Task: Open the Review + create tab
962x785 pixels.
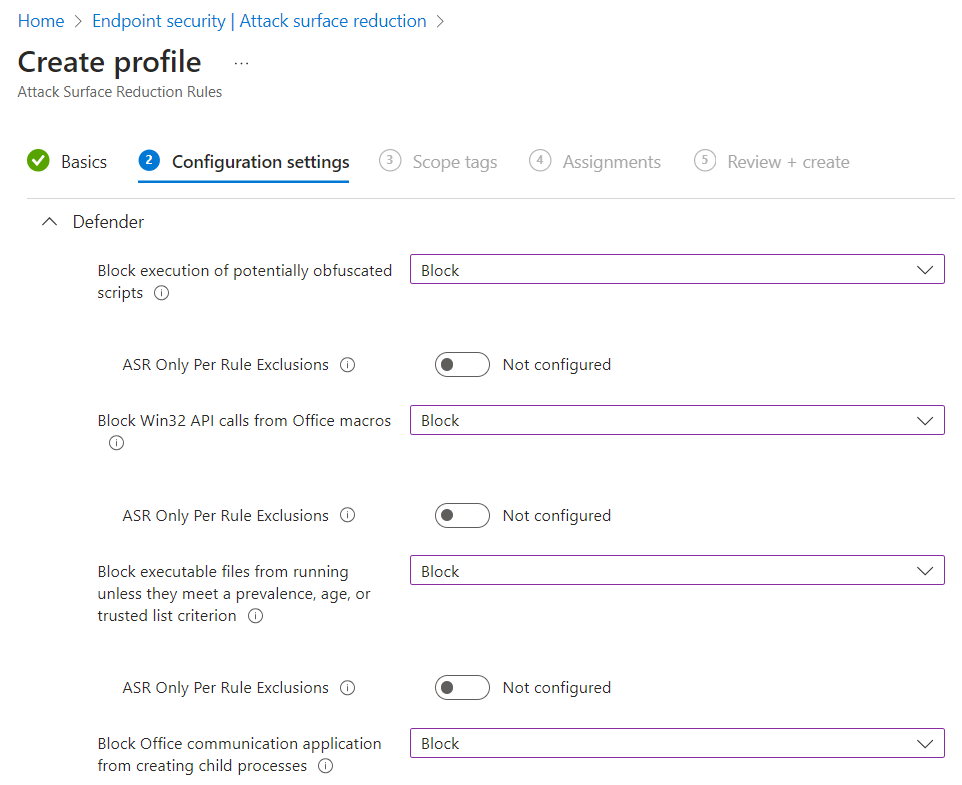Action: tap(773, 162)
